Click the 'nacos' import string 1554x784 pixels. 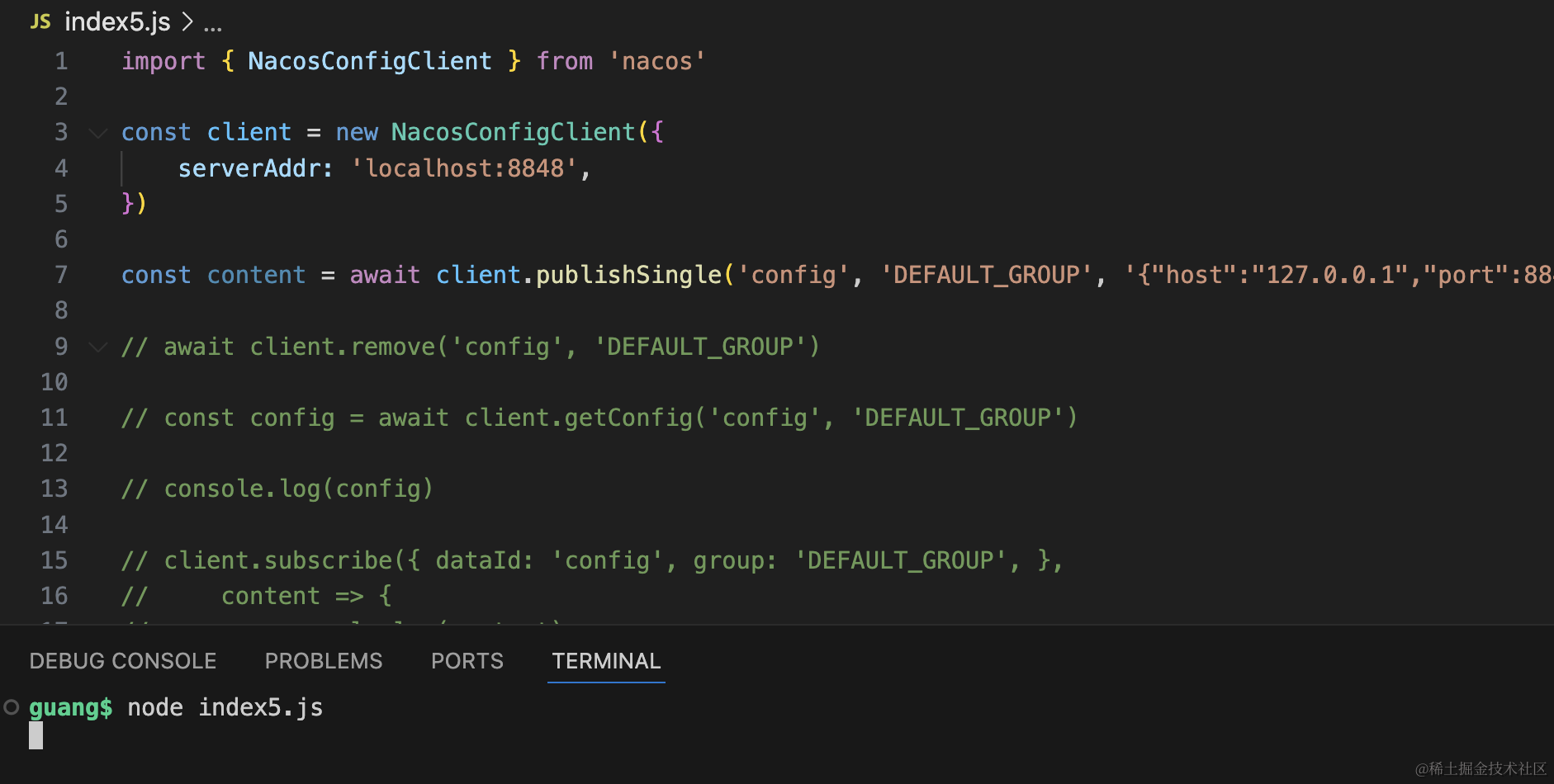657,61
